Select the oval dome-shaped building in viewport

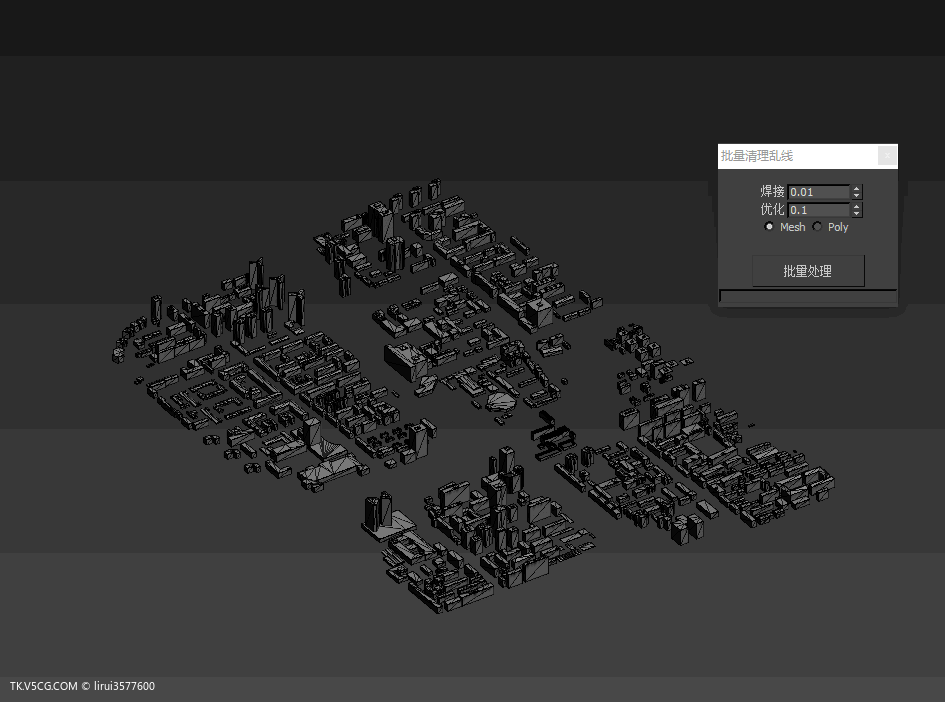(x=502, y=401)
